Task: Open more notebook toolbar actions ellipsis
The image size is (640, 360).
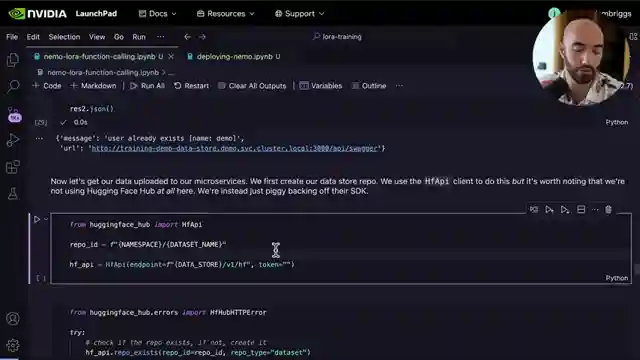Action: coord(399,86)
